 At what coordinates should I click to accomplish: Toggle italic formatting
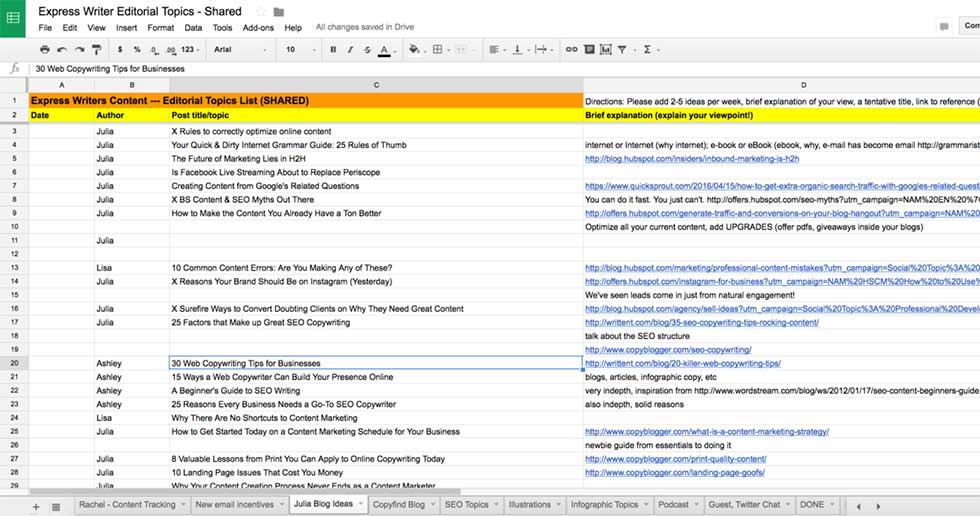click(350, 49)
